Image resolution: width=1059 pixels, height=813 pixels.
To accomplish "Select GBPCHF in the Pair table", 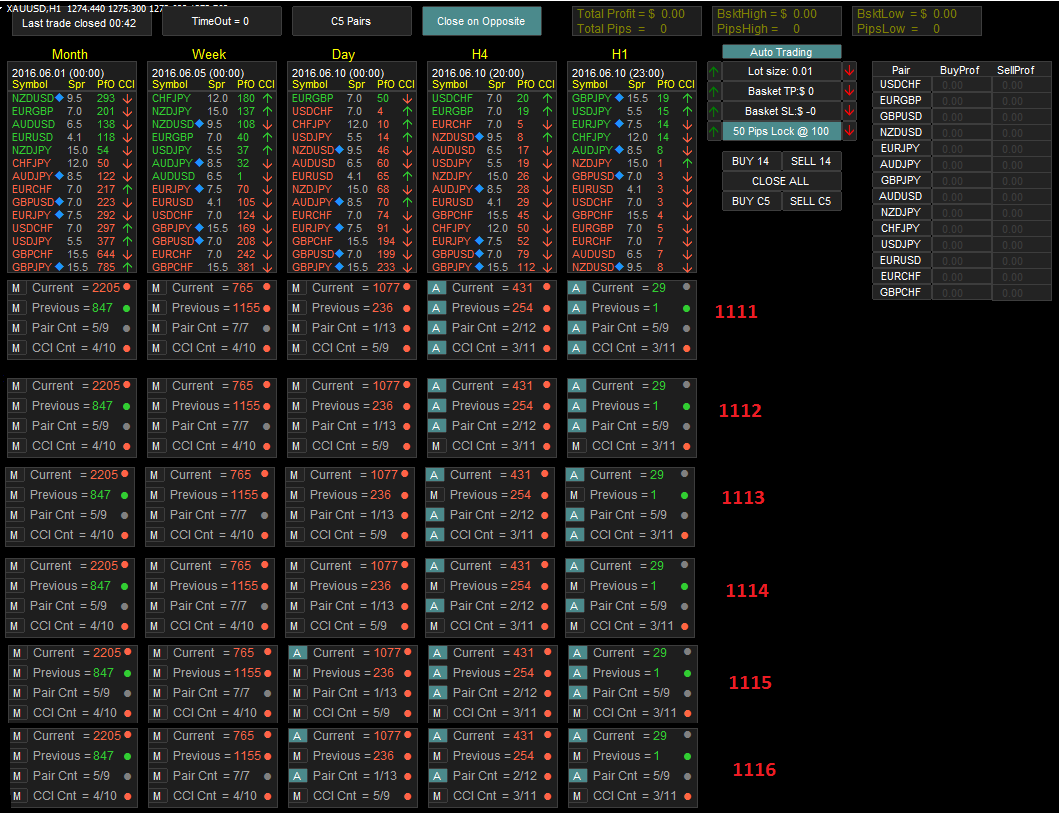I will point(902,292).
